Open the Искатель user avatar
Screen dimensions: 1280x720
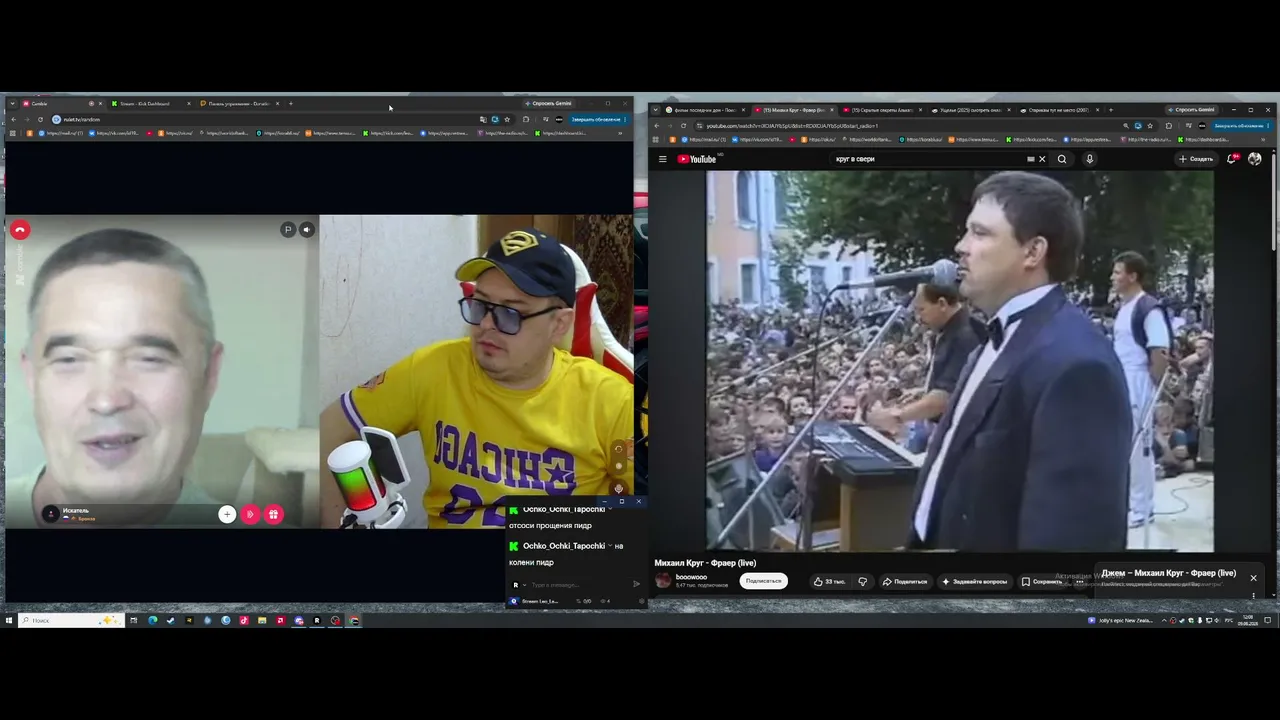pyautogui.click(x=51, y=514)
